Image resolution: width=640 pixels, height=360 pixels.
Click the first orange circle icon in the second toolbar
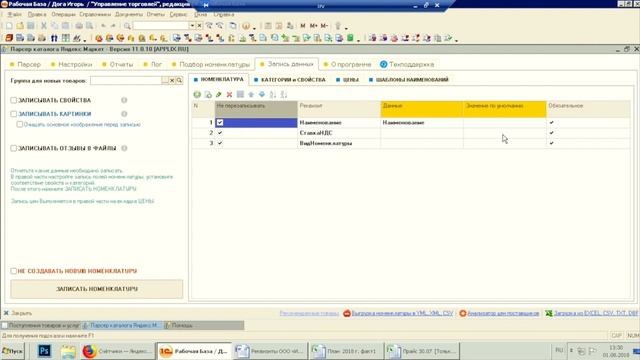98,38
